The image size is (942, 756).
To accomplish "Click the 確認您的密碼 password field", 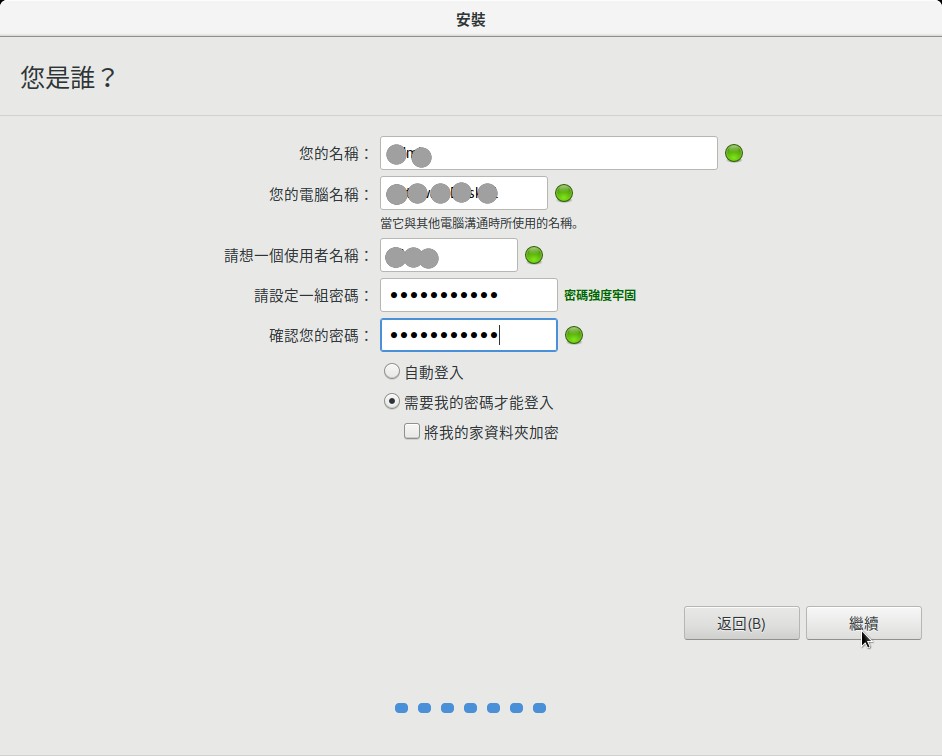I will pyautogui.click(x=468, y=335).
